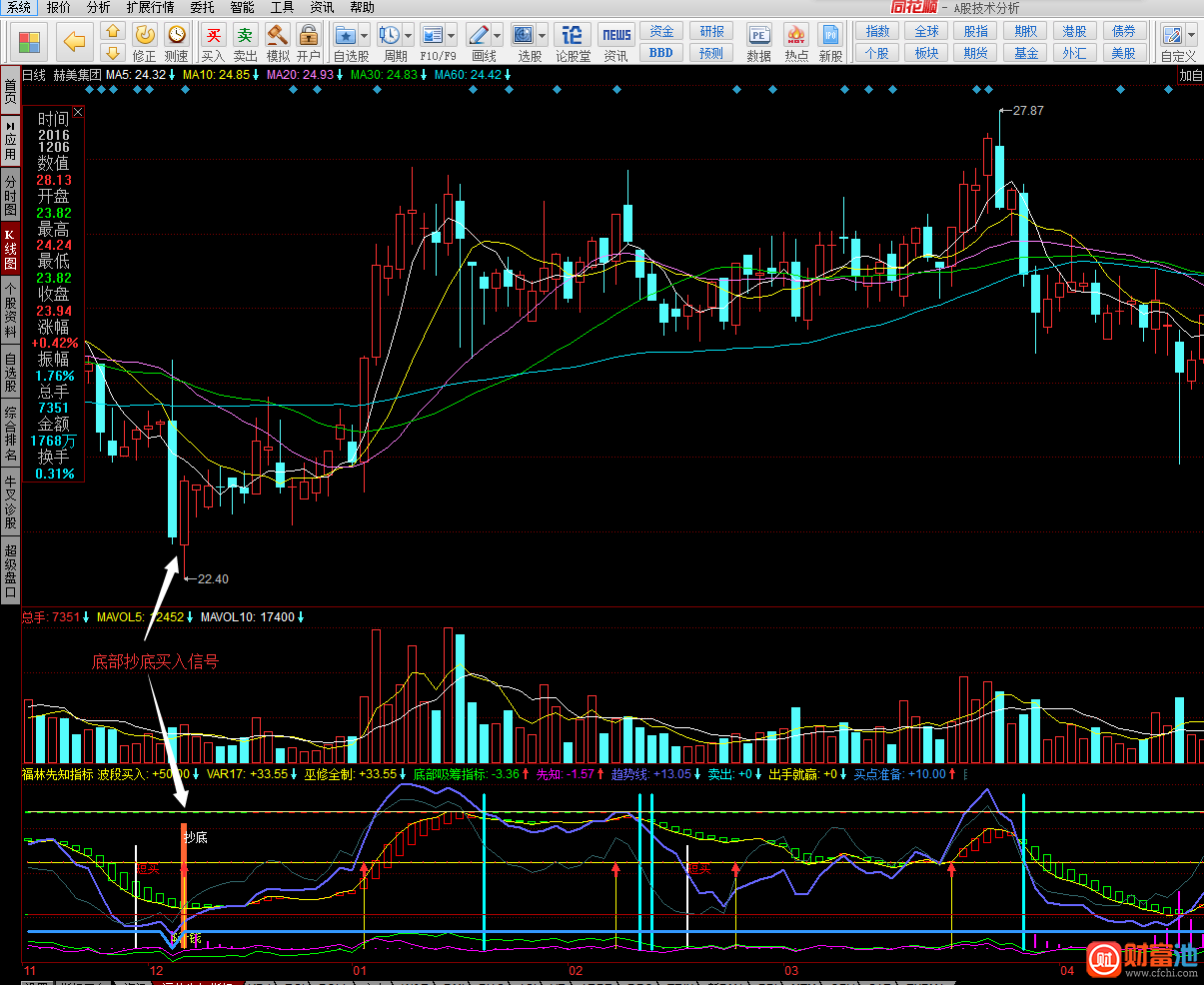Close the quote data info panel
Viewport: 1204px width, 985px height.
[x=78, y=113]
